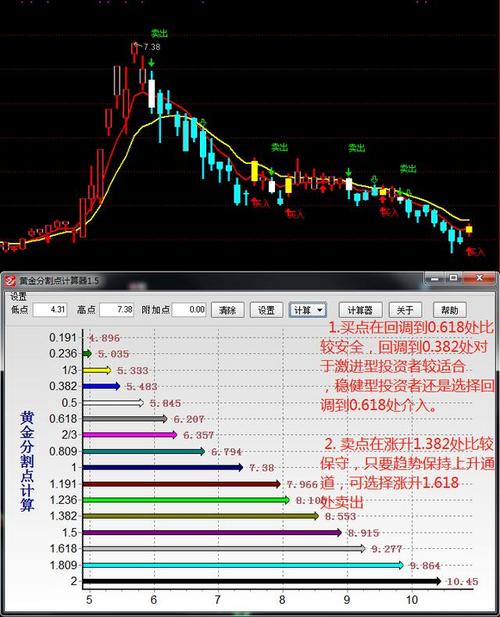Image resolution: width=500 pixels, height=617 pixels.
Task: Maximize the golden ratio calculator window
Action: coord(453,278)
